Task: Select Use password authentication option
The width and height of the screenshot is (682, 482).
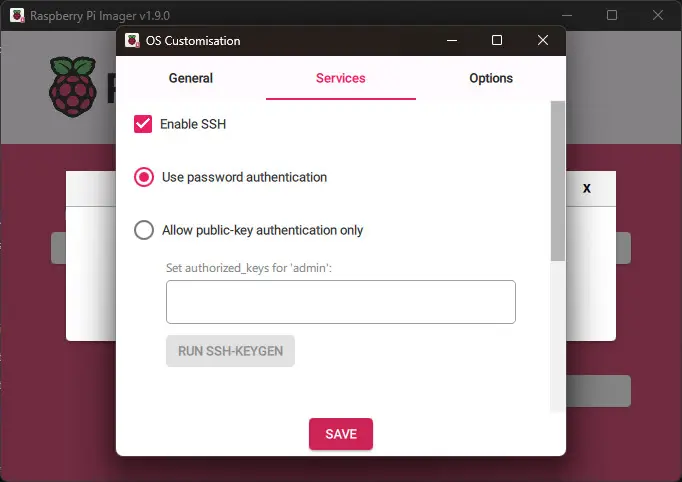Action: 144,177
